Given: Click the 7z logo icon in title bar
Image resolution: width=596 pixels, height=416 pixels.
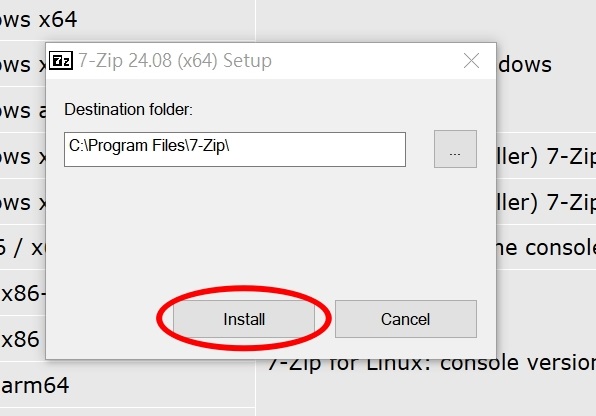Looking at the screenshot, I should 61,60.
